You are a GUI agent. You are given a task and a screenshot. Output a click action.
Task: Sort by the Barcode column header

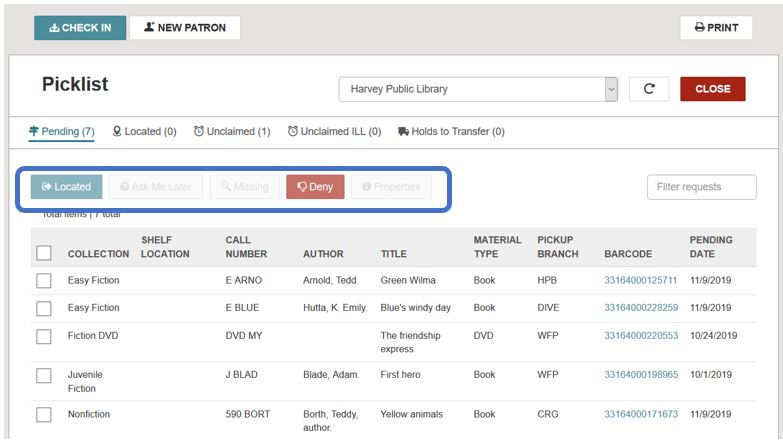[628, 254]
